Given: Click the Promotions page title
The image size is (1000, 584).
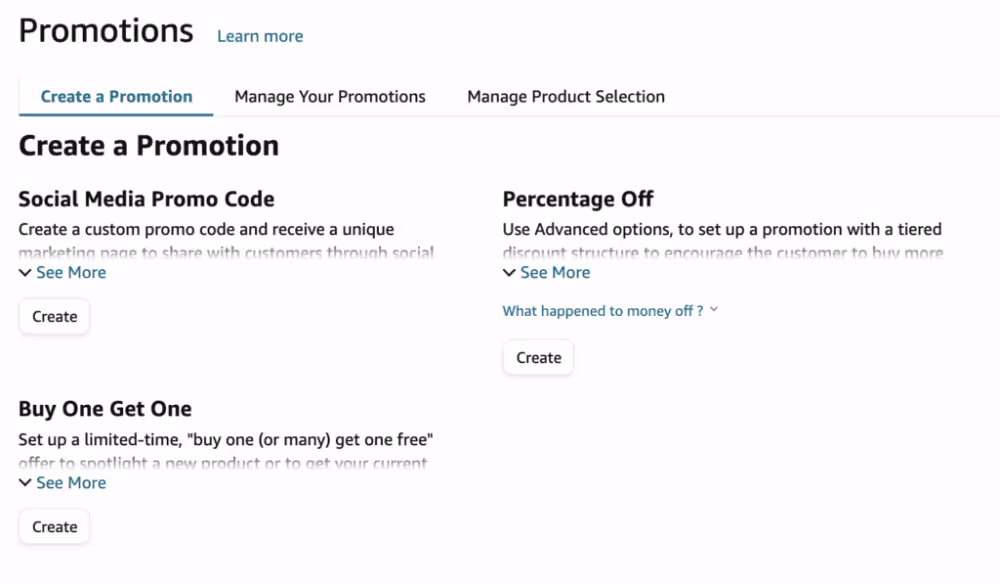Looking at the screenshot, I should tap(106, 31).
